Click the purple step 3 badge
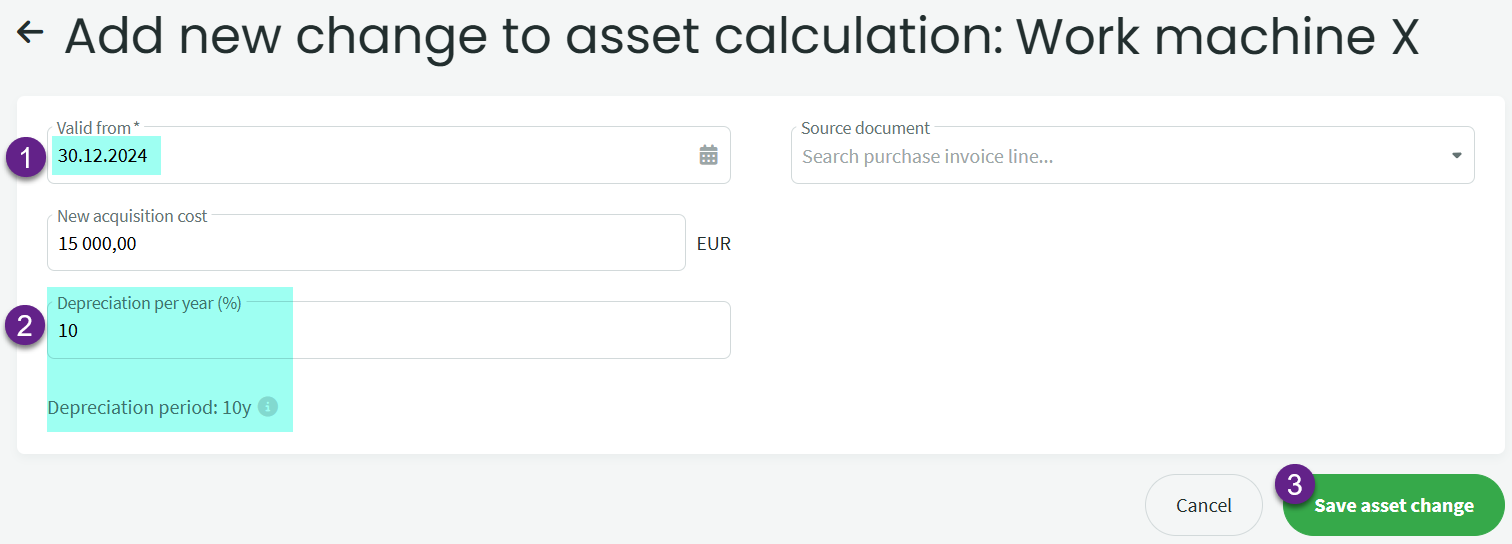 coord(1295,485)
